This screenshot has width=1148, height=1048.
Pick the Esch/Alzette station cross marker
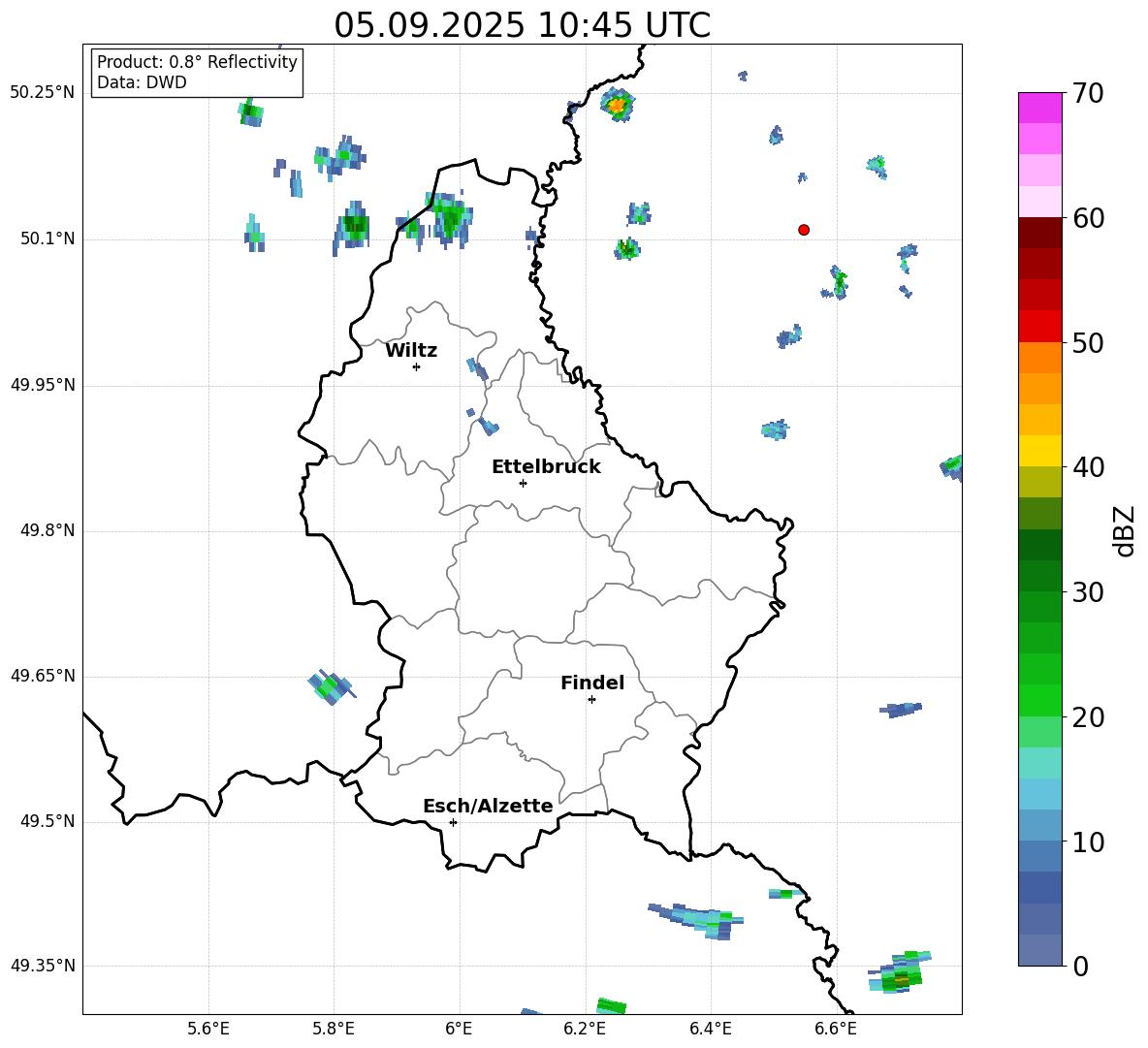tap(453, 822)
